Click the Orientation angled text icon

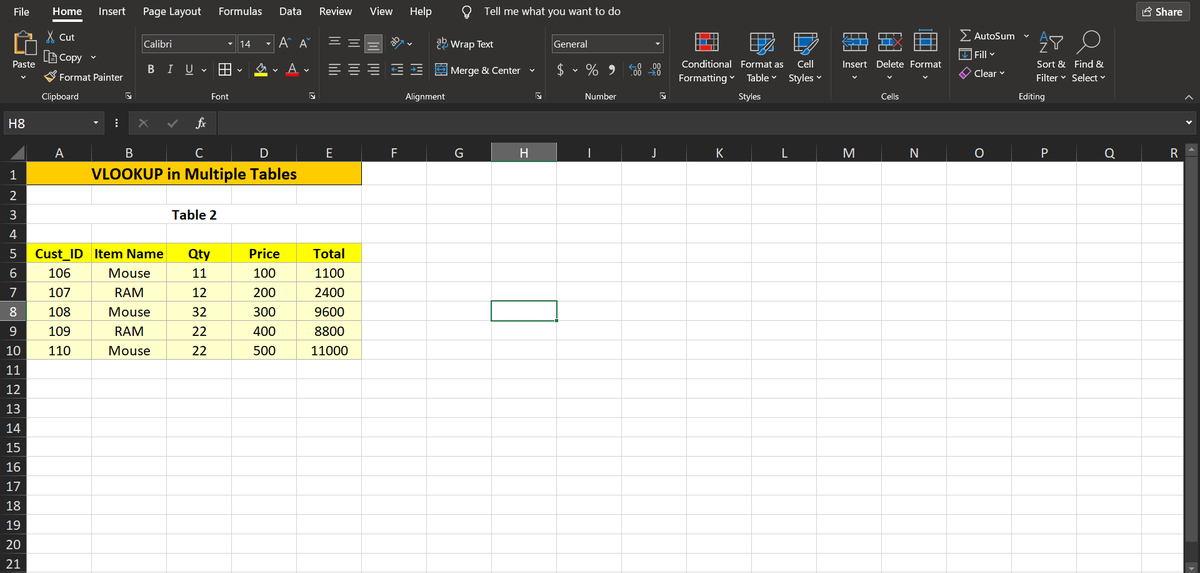pos(395,44)
